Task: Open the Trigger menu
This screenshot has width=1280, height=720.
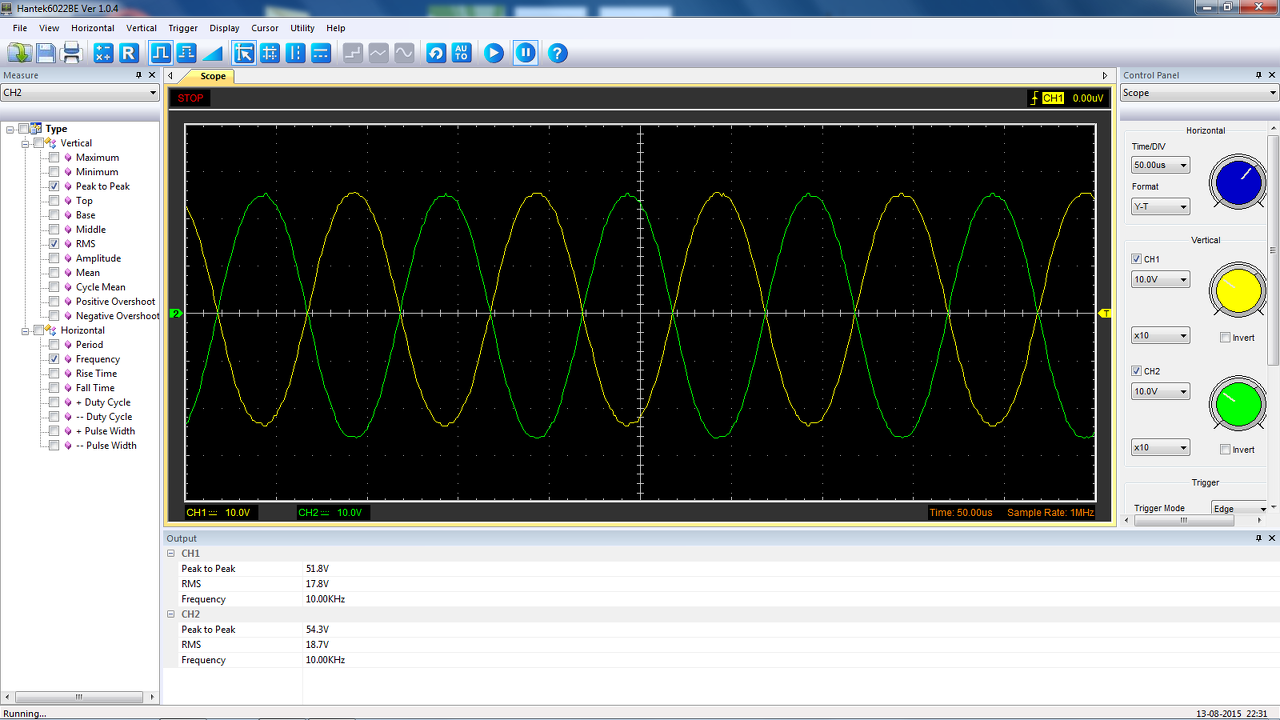Action: click(x=183, y=28)
